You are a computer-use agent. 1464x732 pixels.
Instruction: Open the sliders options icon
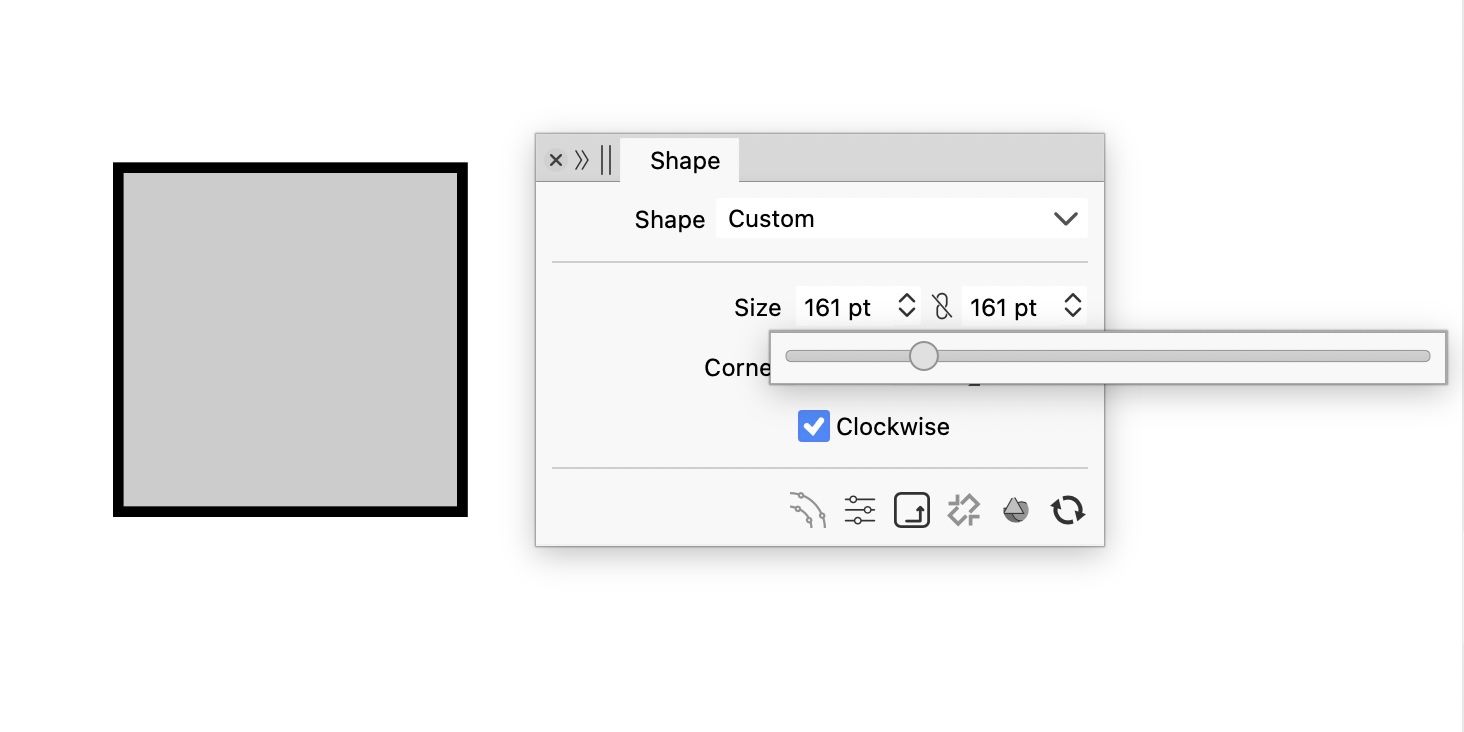click(860, 511)
